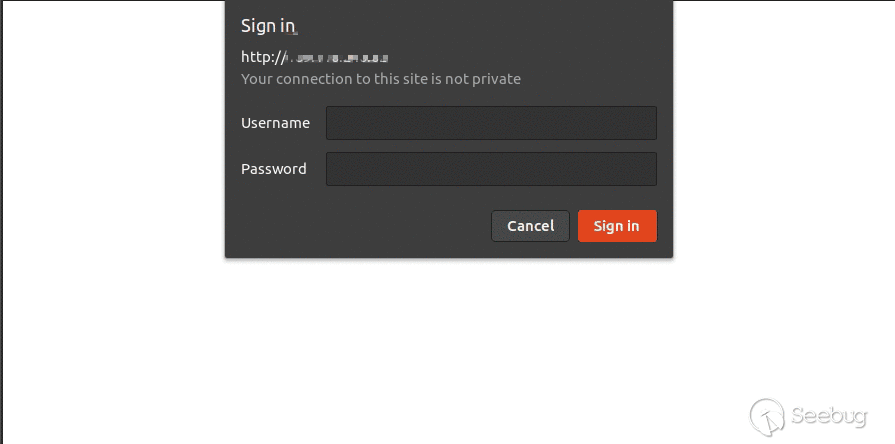Image resolution: width=895 pixels, height=444 pixels.
Task: Click the Seebug circular logo icon
Action: (x=767, y=417)
